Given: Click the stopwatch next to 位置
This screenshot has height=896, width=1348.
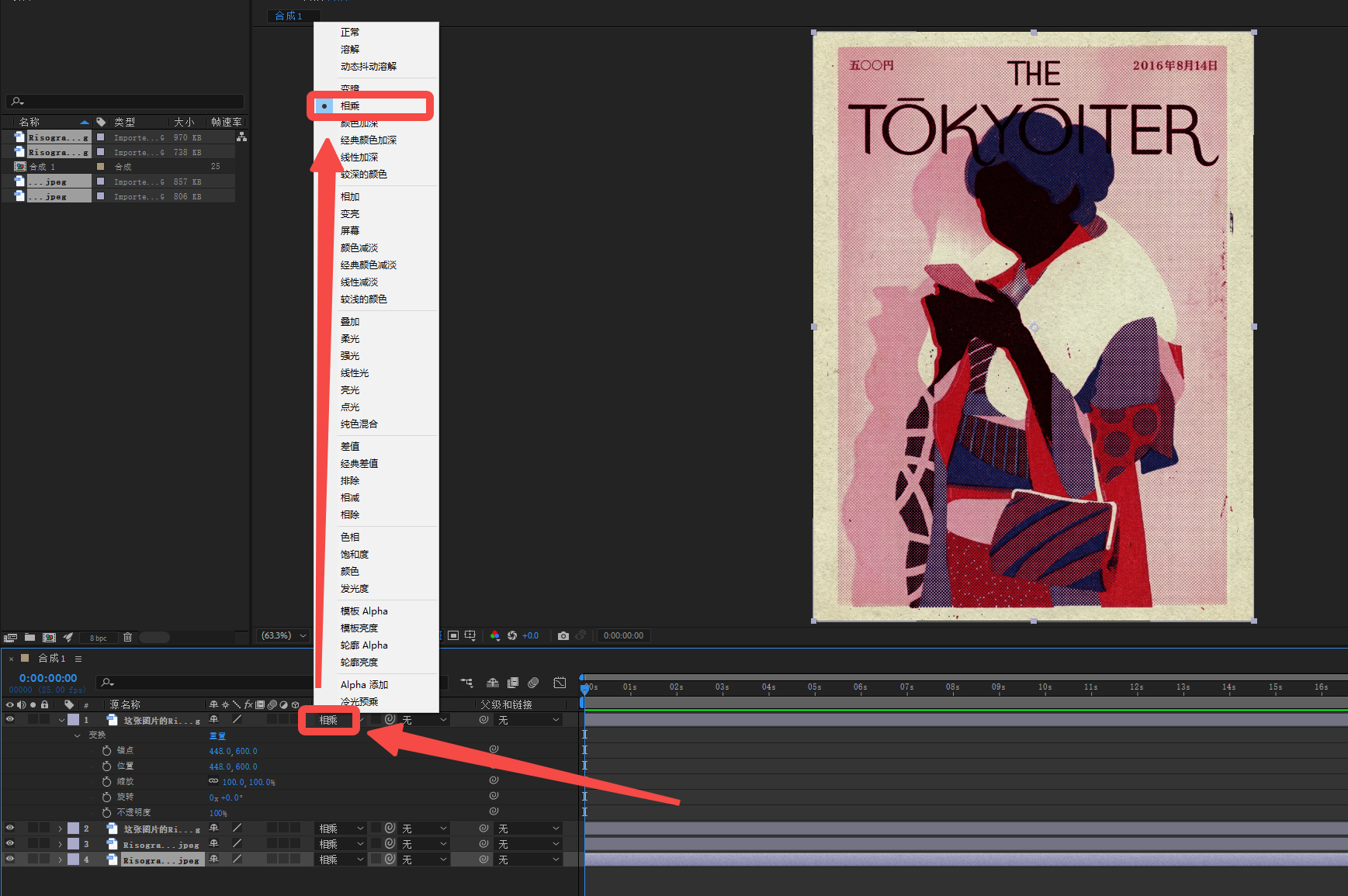Looking at the screenshot, I should click(x=107, y=766).
